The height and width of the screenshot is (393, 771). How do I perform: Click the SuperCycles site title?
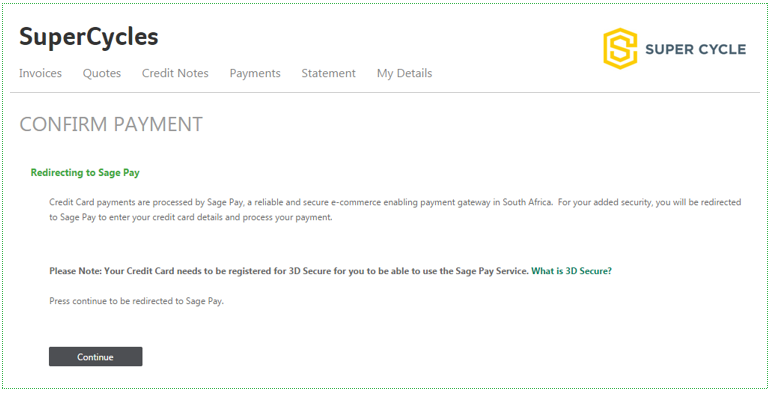click(x=89, y=37)
